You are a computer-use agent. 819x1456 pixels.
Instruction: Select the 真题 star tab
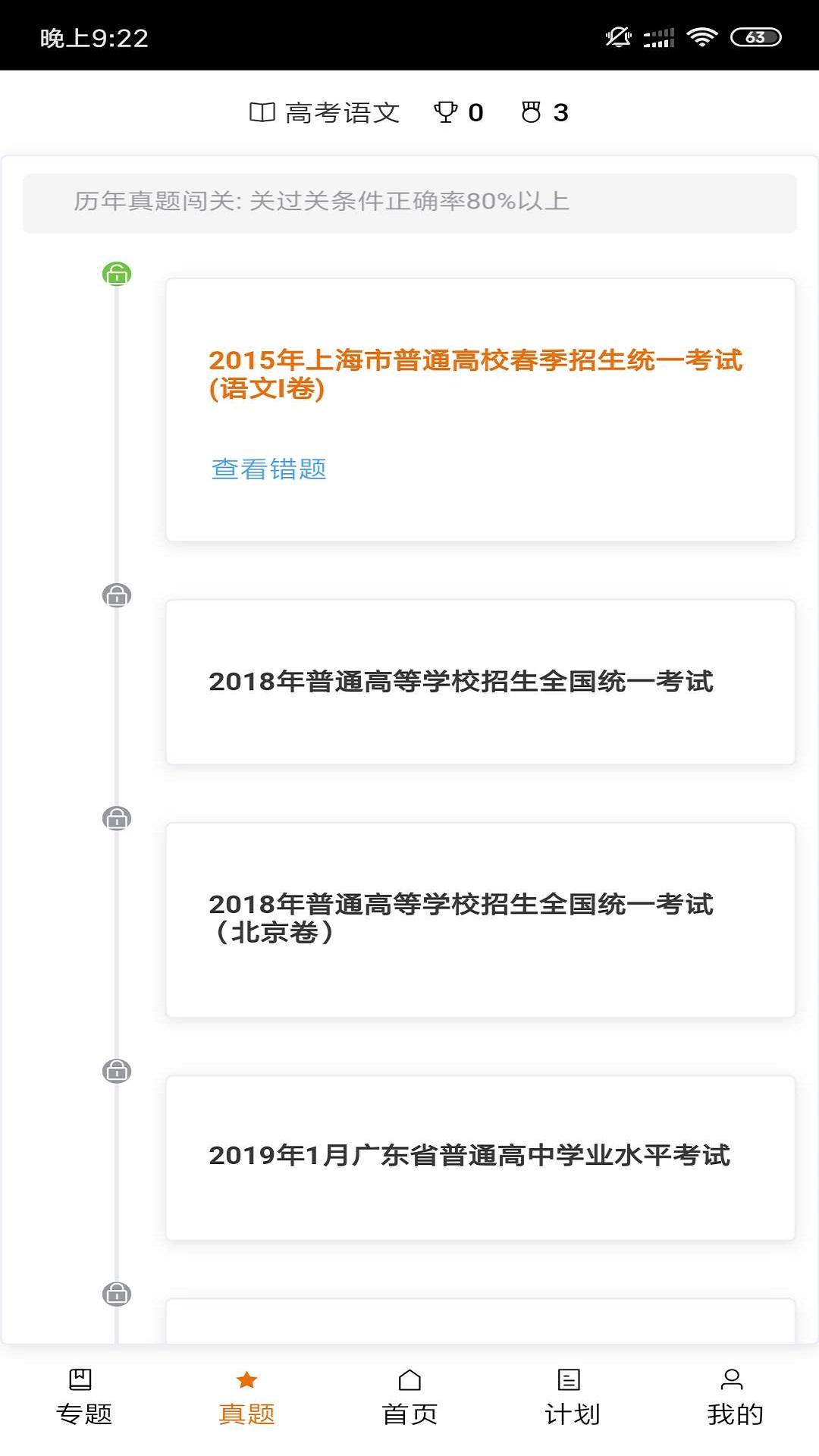[x=246, y=1398]
